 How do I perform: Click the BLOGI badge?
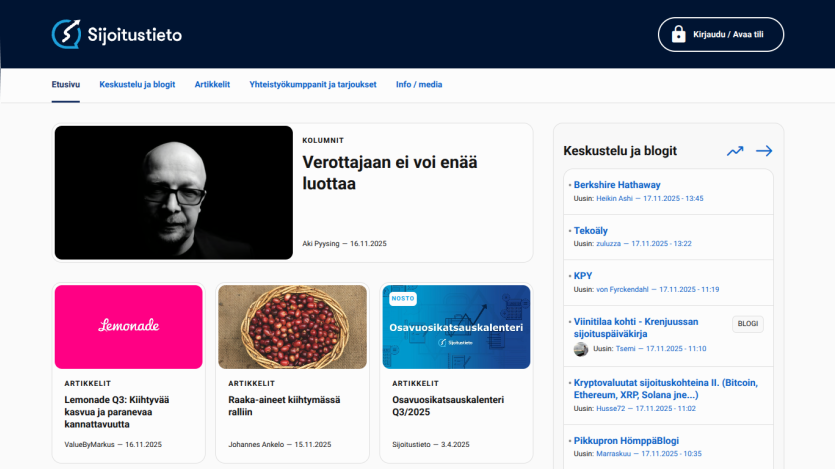[748, 324]
